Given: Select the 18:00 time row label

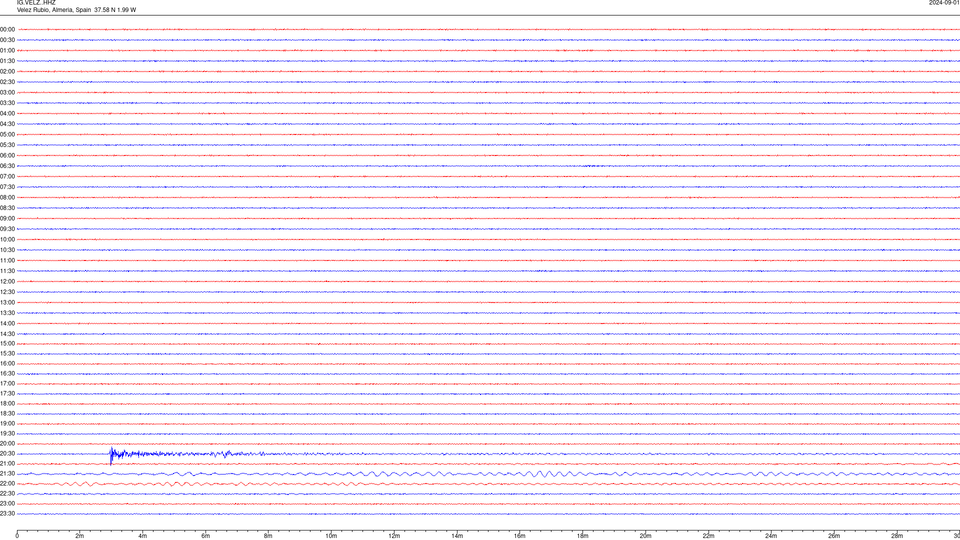Looking at the screenshot, I should 7,403.
